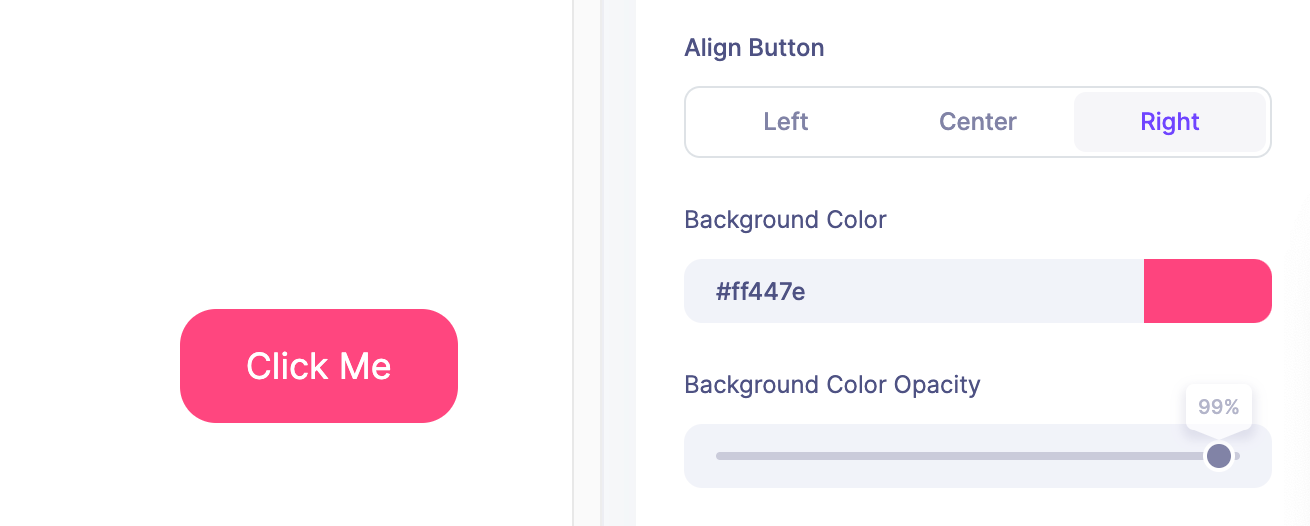Screen dimensions: 1310x526
Task: Click the small dot at slider's right end
Action: tap(1238, 456)
